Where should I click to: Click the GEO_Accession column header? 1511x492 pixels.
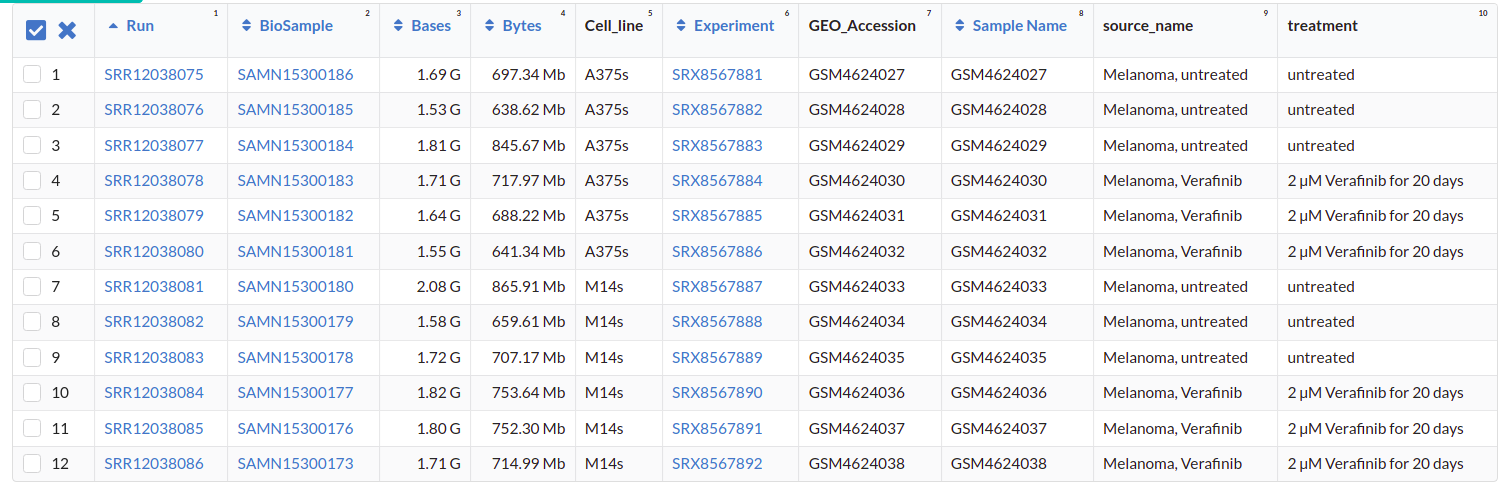click(862, 26)
